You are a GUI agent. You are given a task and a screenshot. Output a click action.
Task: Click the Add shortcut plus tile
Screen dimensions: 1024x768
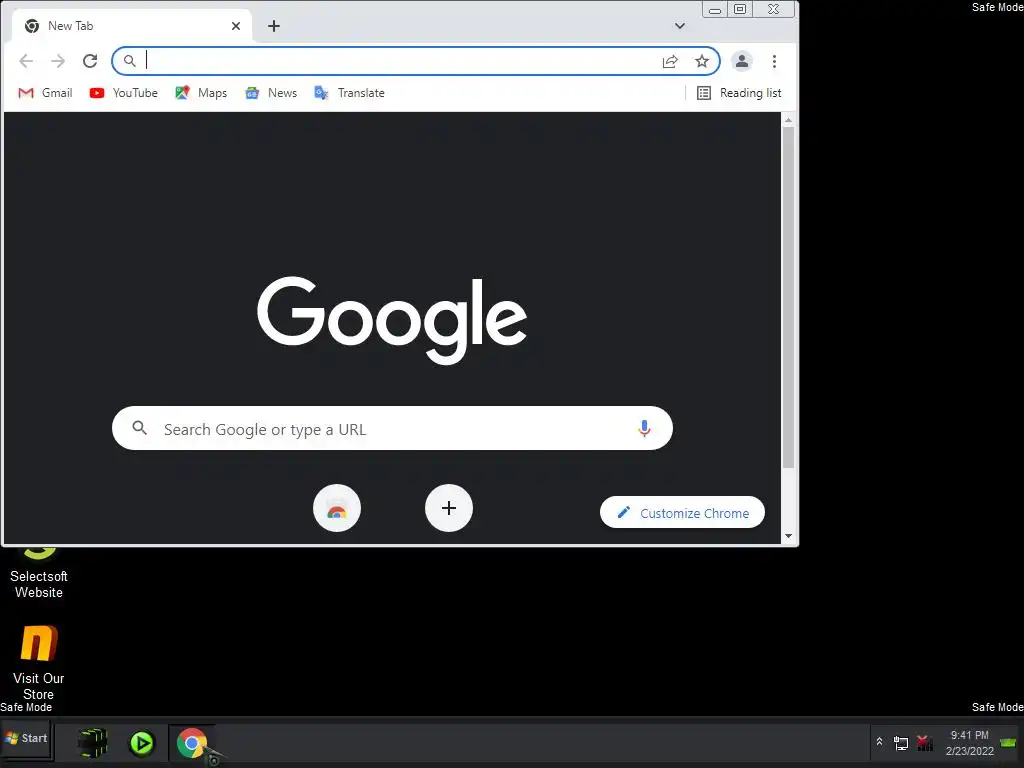tap(449, 508)
